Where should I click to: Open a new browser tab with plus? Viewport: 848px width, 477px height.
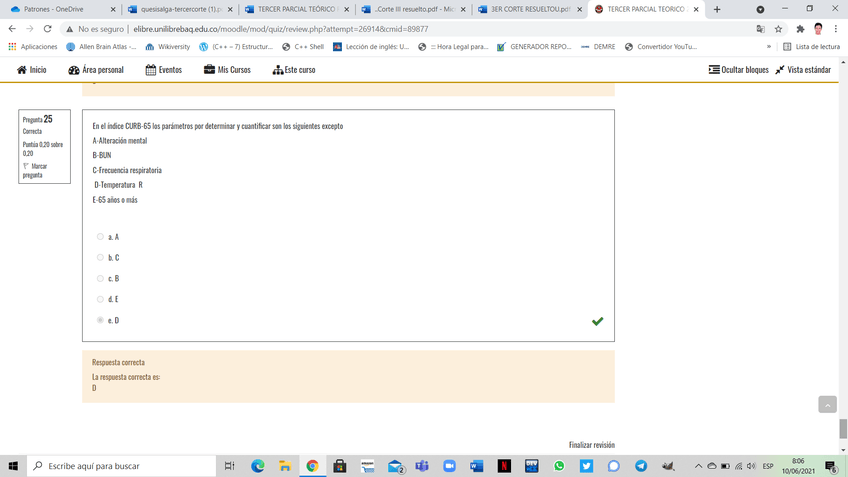pos(717,9)
